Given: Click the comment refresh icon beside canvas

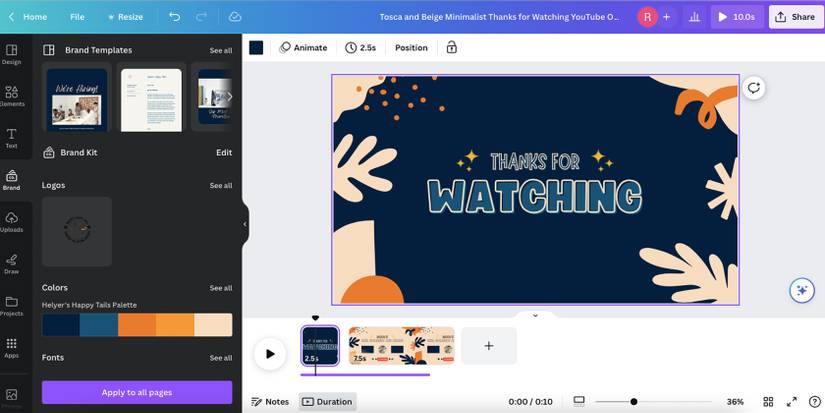Looking at the screenshot, I should point(754,88).
